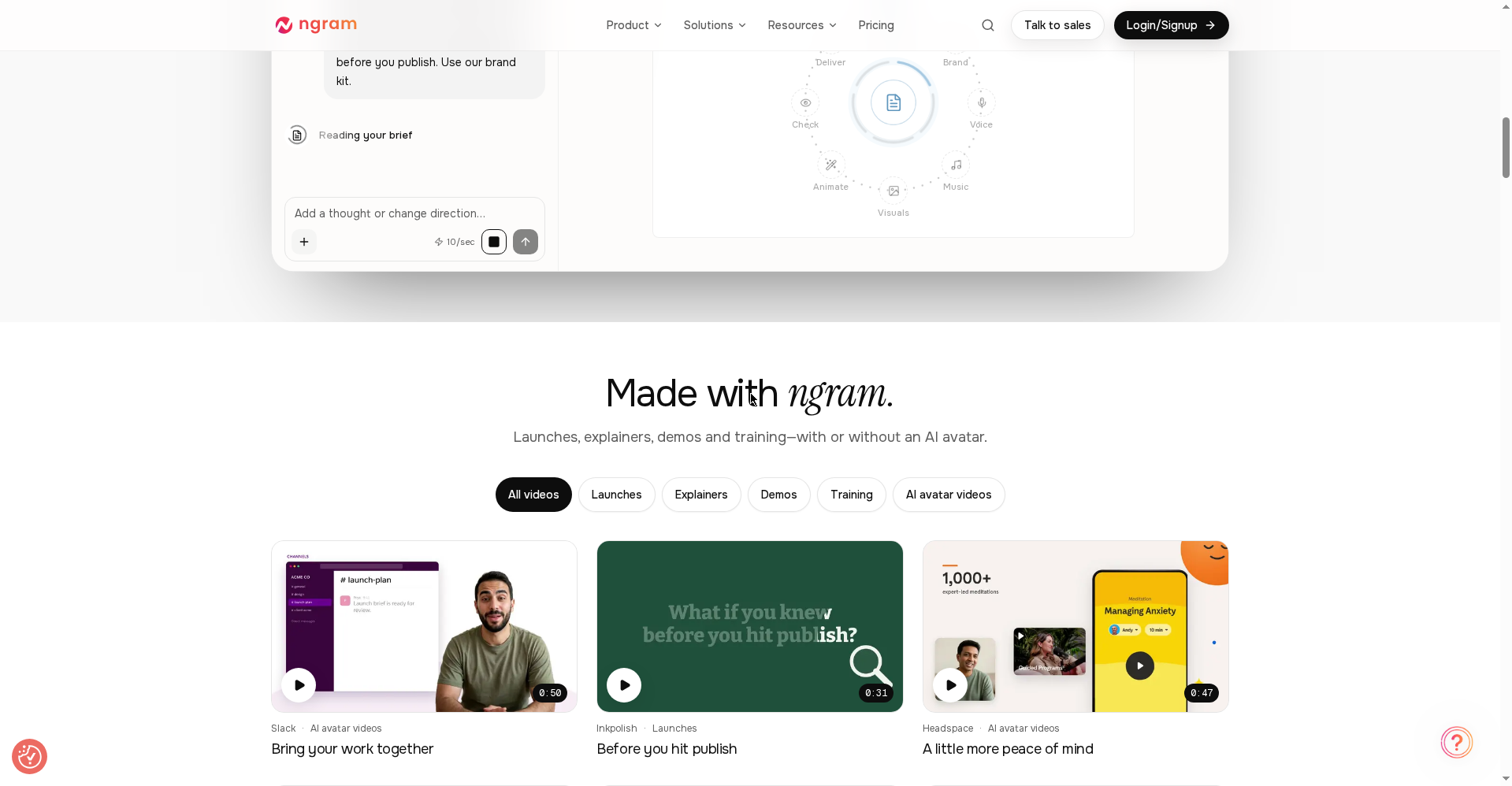Click the search magnifier icon in navbar

987,25
